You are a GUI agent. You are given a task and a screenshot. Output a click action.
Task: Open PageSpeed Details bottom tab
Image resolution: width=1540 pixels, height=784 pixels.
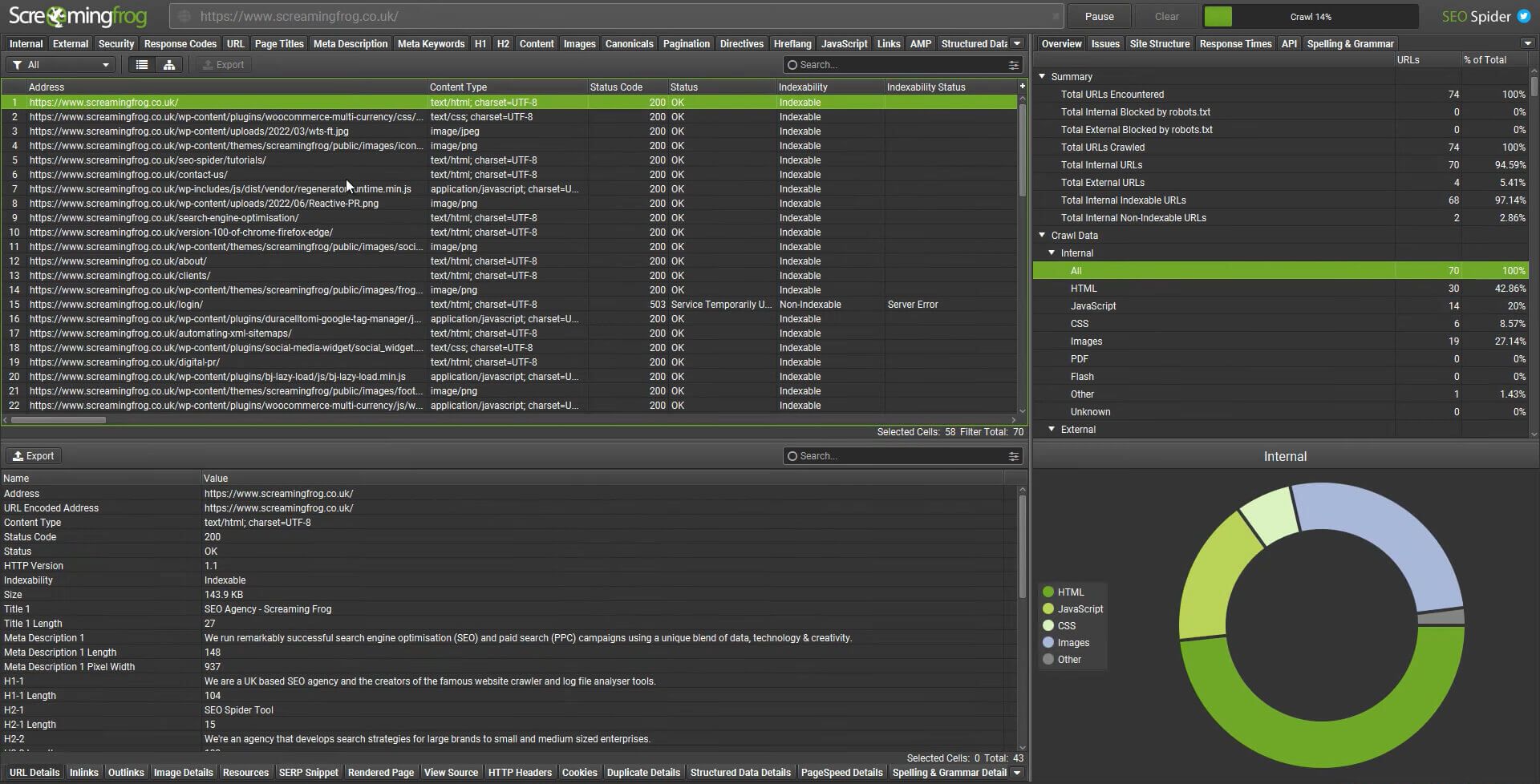pos(841,773)
